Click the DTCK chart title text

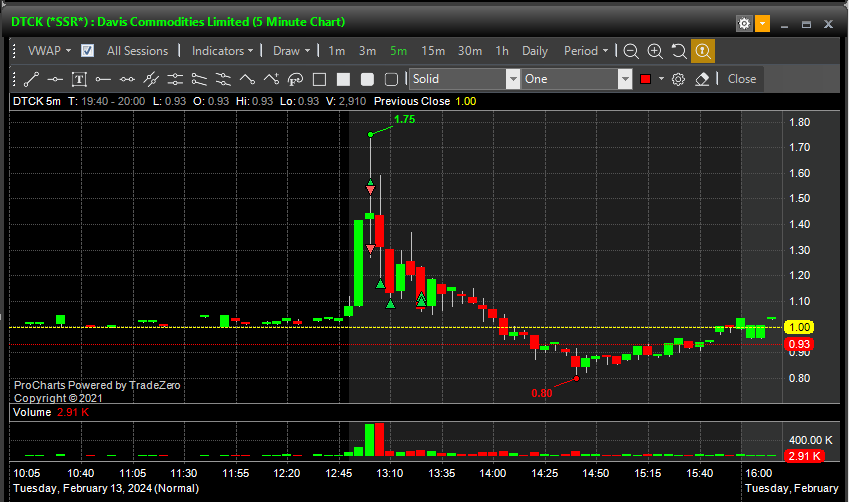pyautogui.click(x=178, y=22)
